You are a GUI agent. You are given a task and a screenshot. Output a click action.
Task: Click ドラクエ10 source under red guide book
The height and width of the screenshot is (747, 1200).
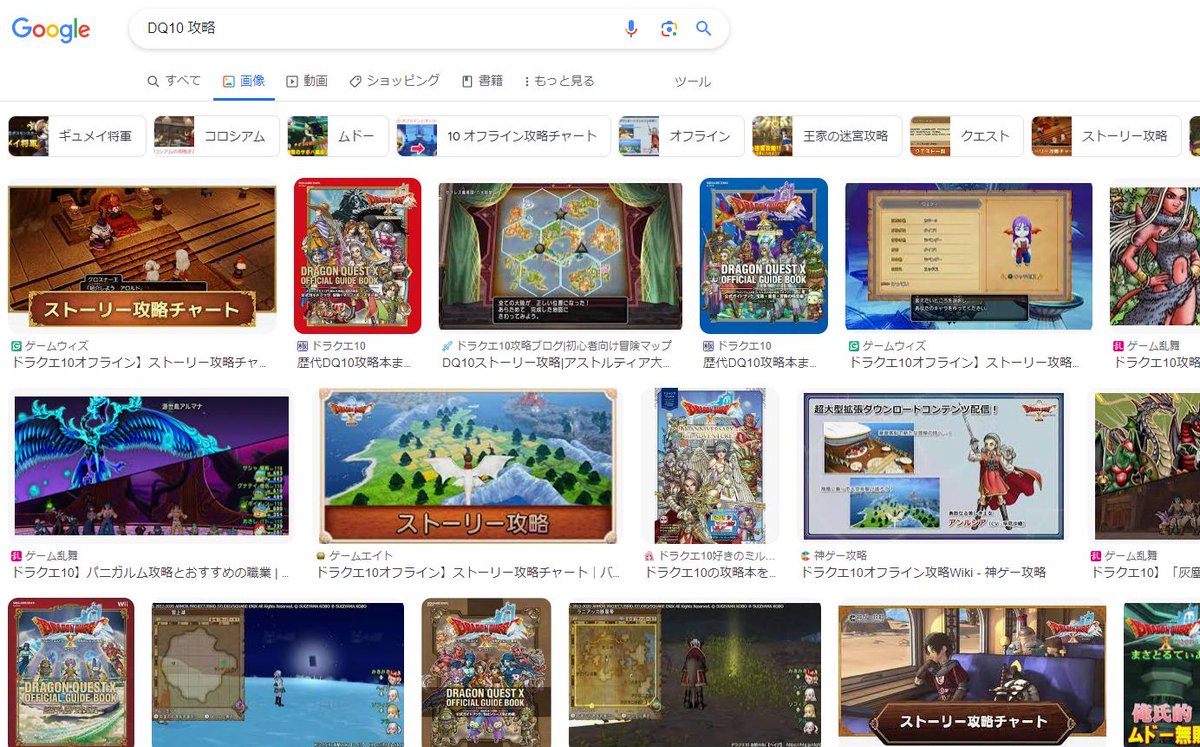click(339, 346)
